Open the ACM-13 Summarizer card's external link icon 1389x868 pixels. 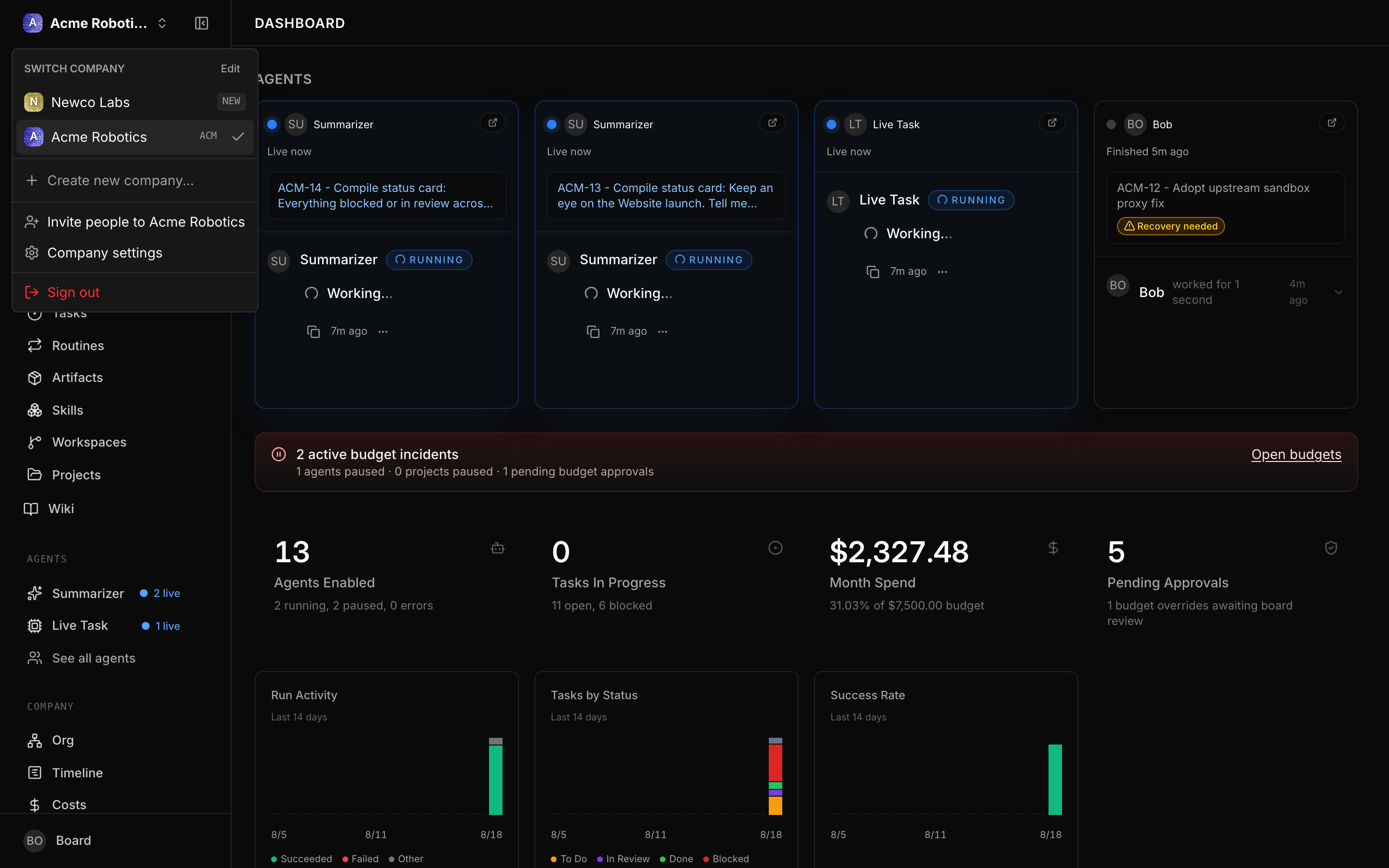point(773,123)
